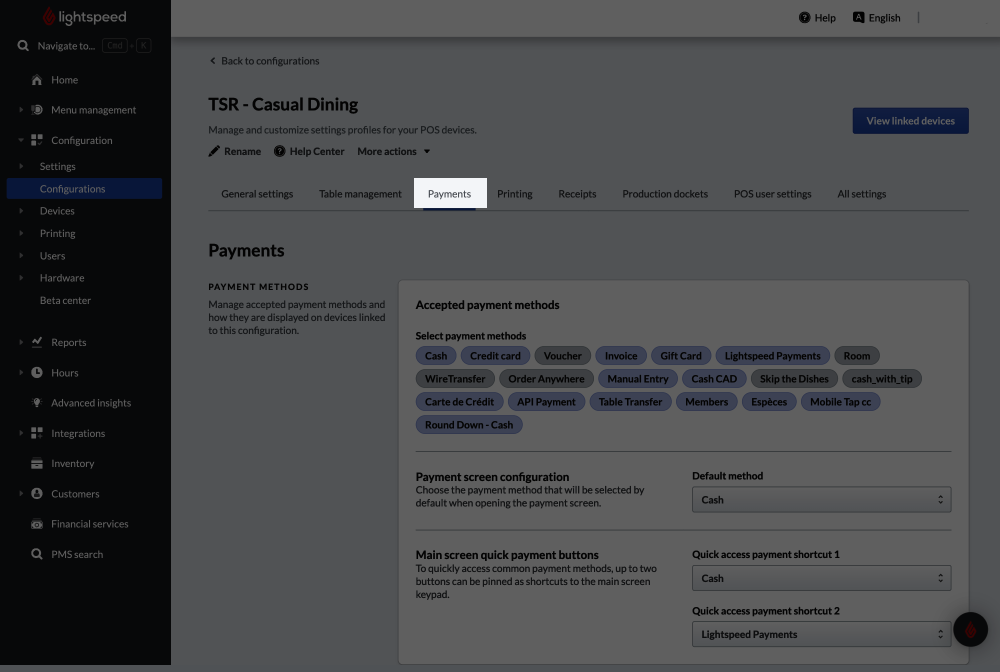The height and width of the screenshot is (672, 1000).
Task: Expand the Devices sidebar submenu
Action: pos(21,210)
